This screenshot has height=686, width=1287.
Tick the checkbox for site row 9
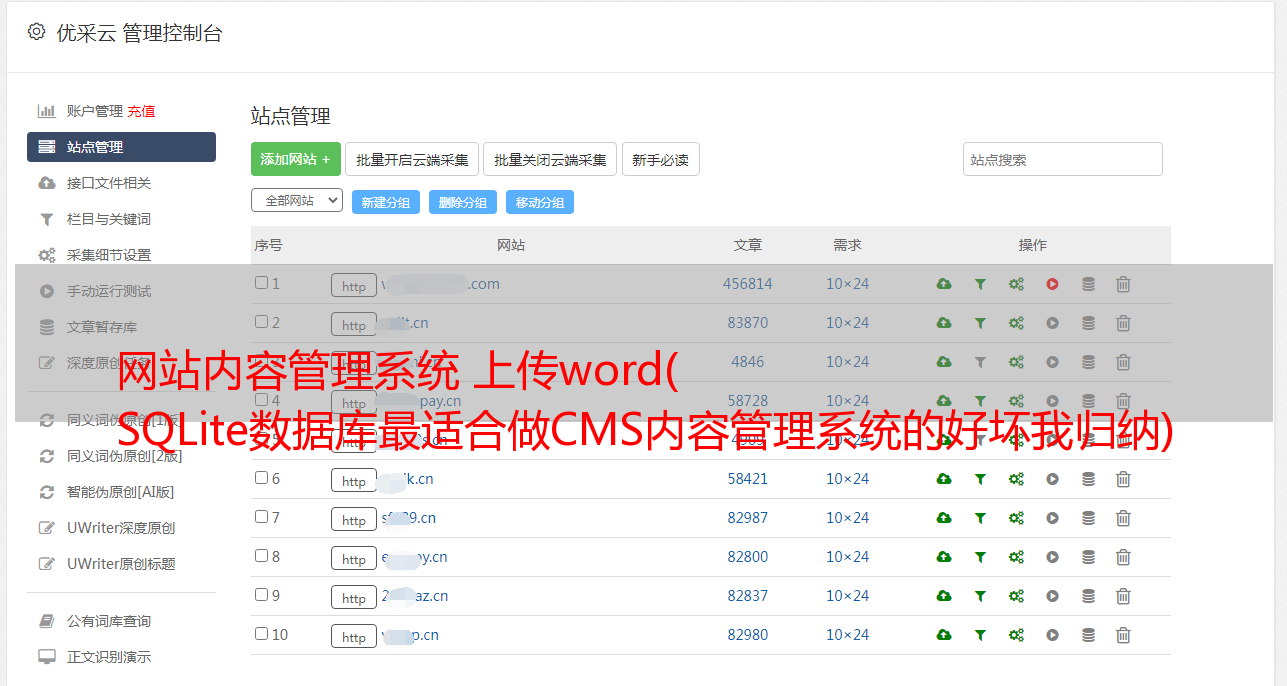tap(261, 595)
